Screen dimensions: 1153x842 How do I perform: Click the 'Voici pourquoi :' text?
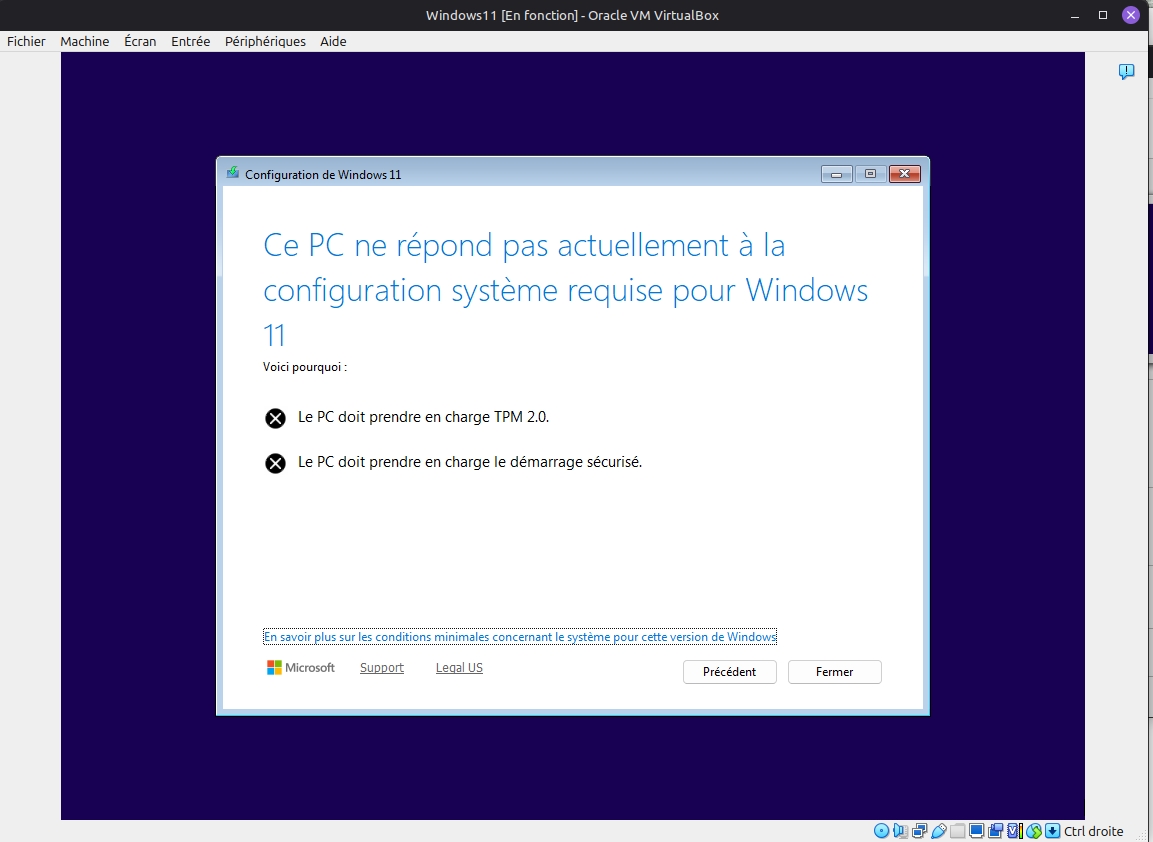(304, 367)
